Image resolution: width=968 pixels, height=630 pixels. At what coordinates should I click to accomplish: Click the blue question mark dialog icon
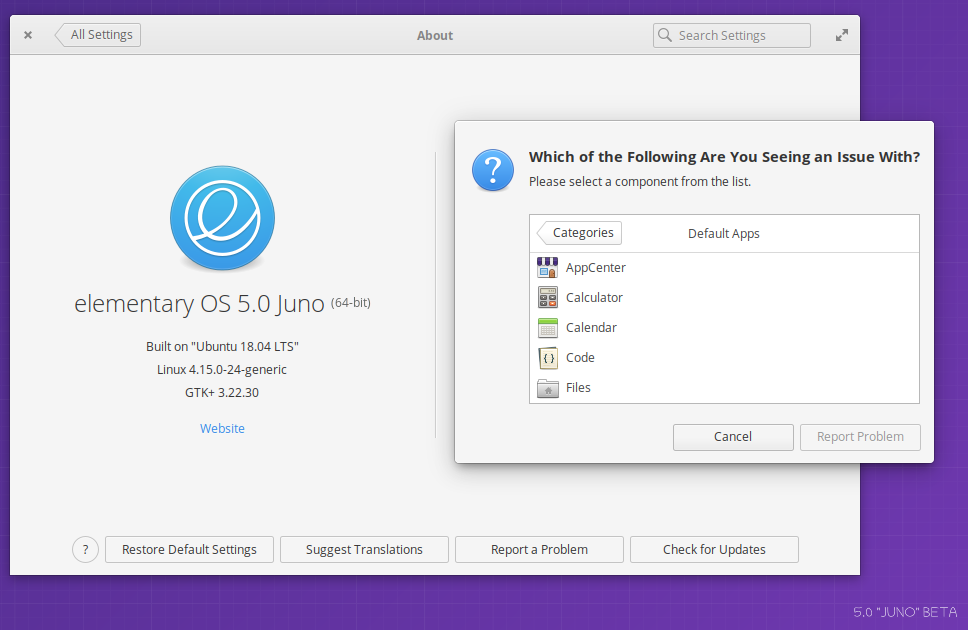493,170
